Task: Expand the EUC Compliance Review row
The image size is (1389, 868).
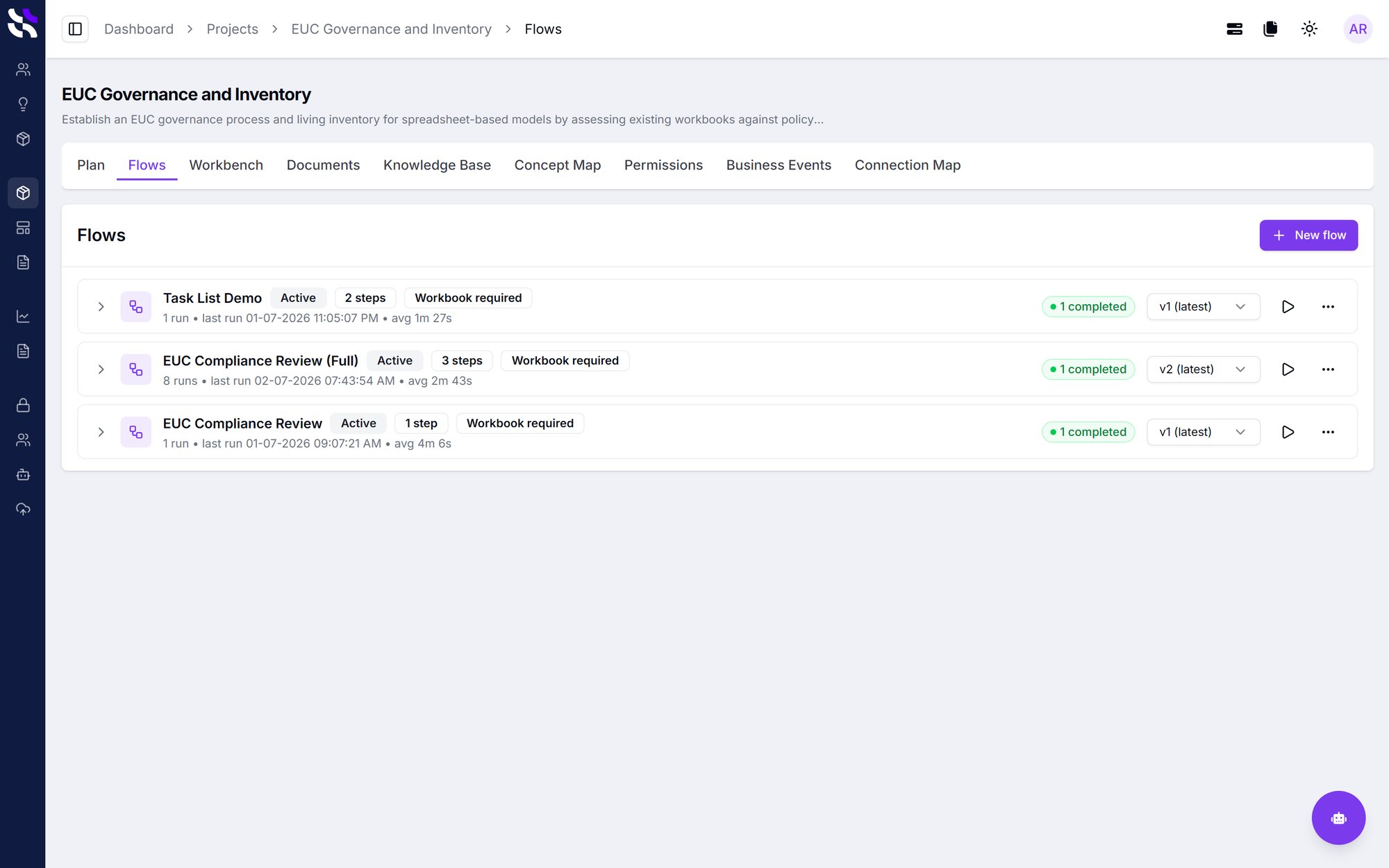Action: click(101, 432)
